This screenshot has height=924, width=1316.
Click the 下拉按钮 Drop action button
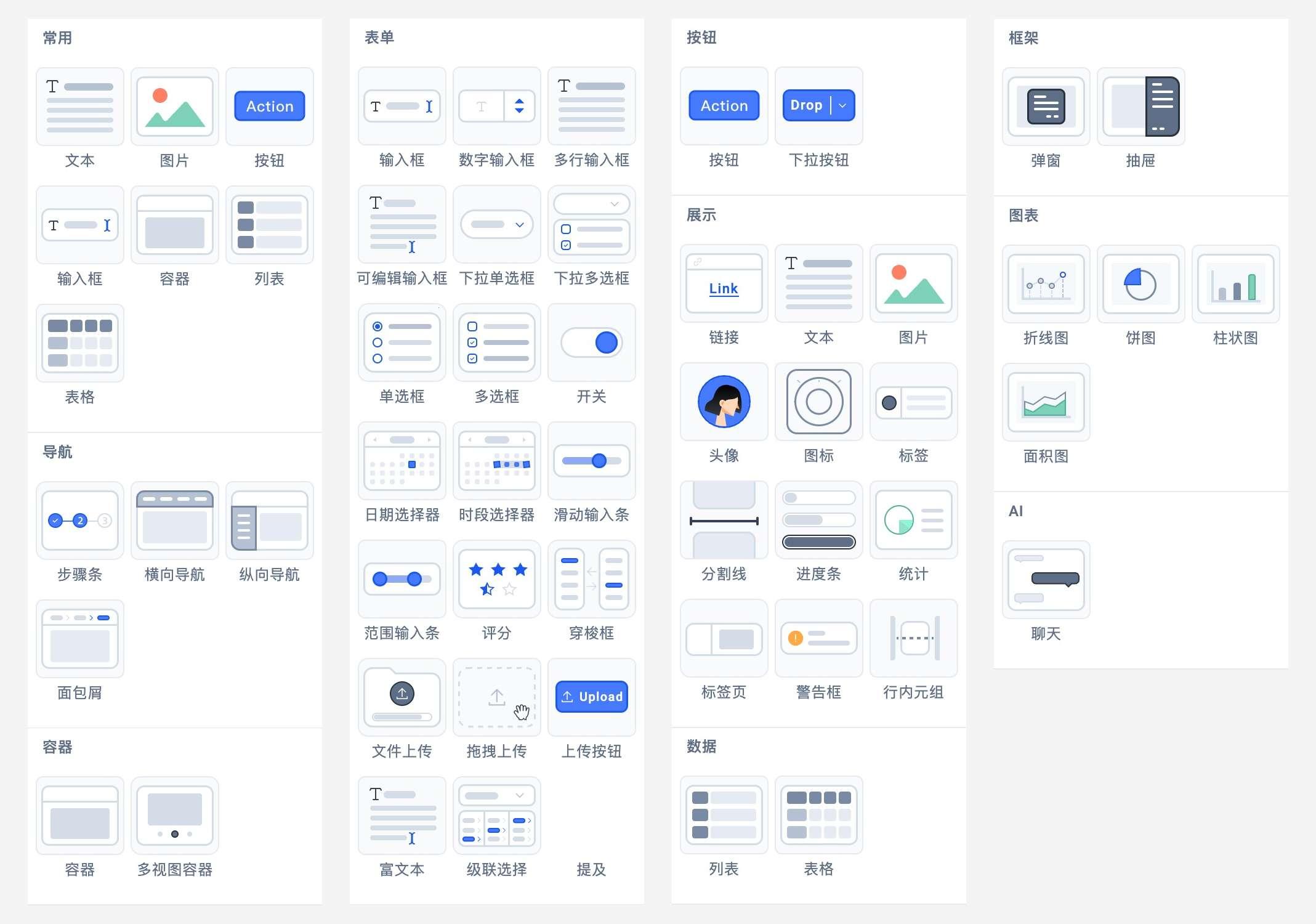tap(817, 105)
